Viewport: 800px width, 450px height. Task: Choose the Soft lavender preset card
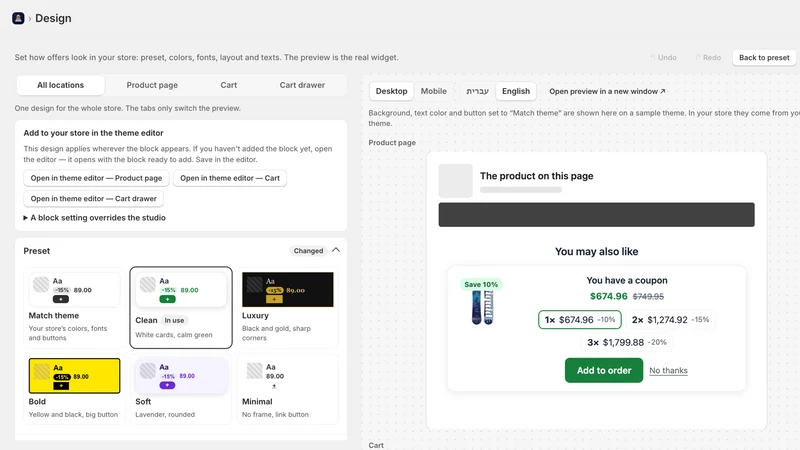click(x=181, y=388)
